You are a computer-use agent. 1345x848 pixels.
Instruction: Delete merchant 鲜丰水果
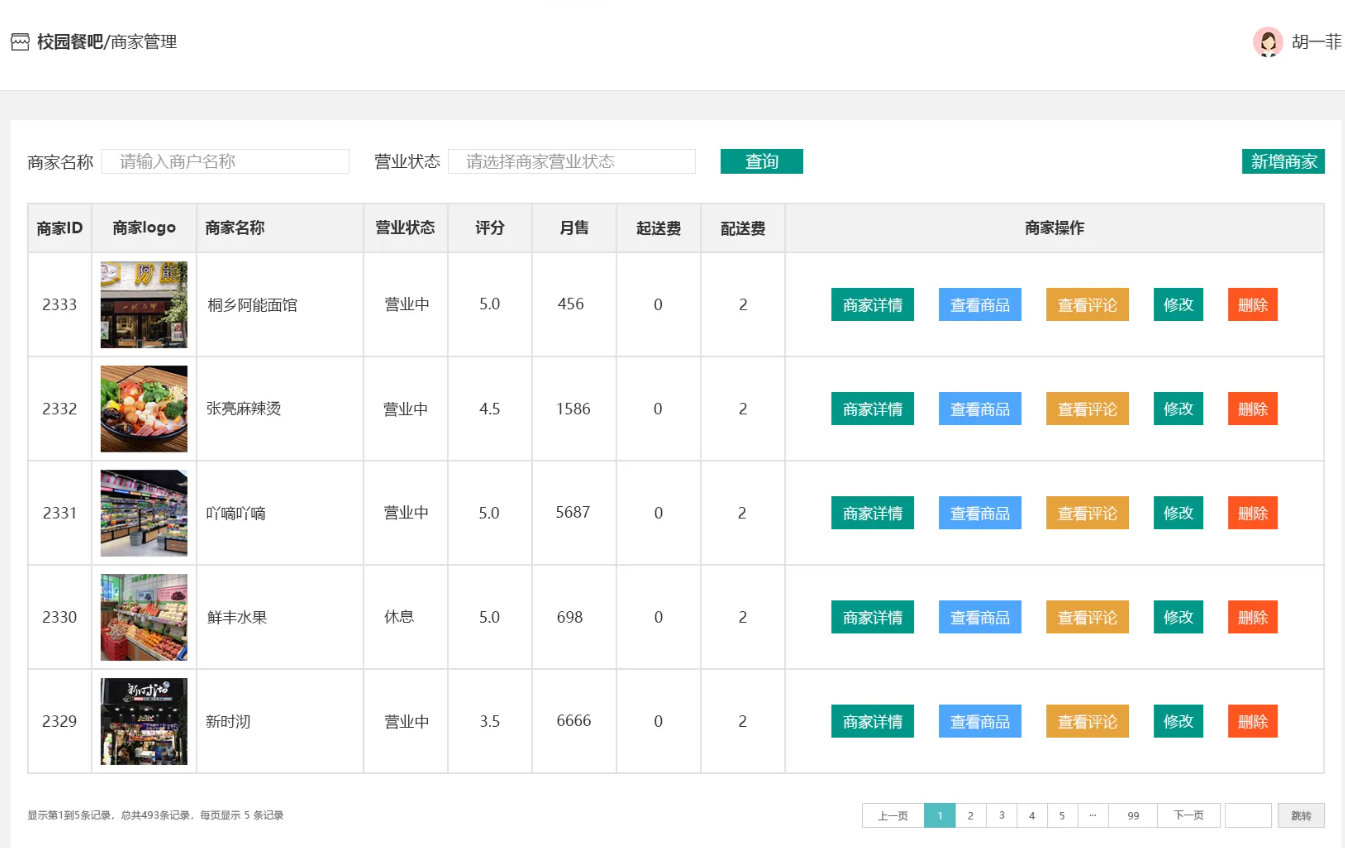tap(1253, 617)
